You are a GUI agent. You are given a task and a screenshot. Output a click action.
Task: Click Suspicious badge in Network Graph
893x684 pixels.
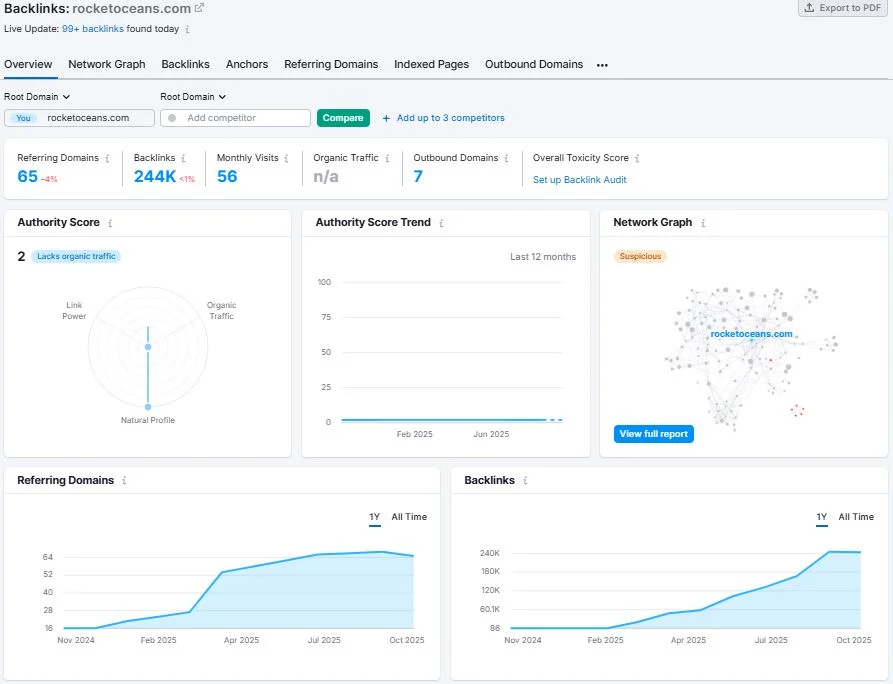click(640, 256)
